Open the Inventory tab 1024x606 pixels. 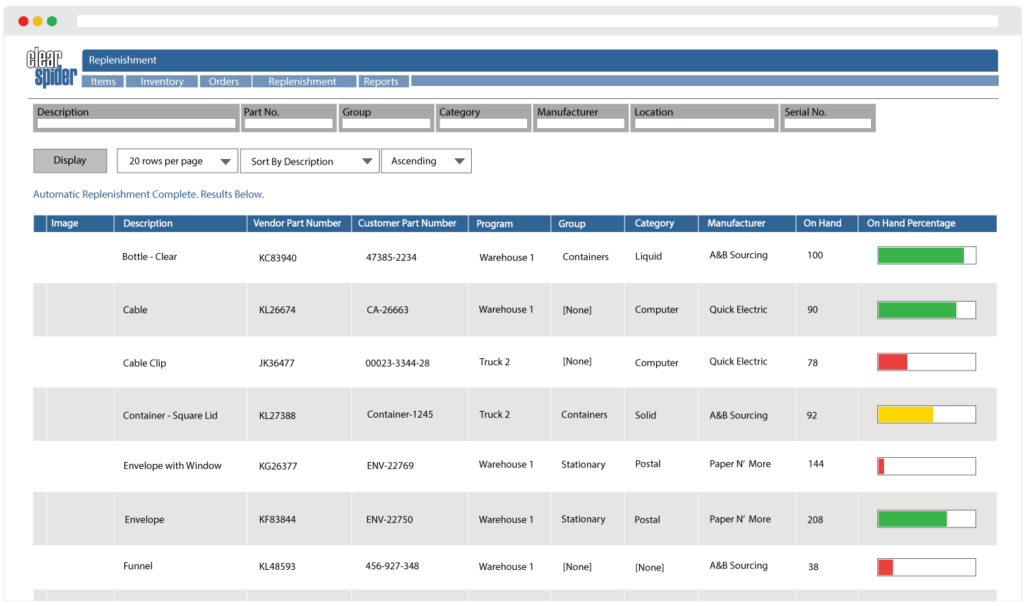[161, 81]
